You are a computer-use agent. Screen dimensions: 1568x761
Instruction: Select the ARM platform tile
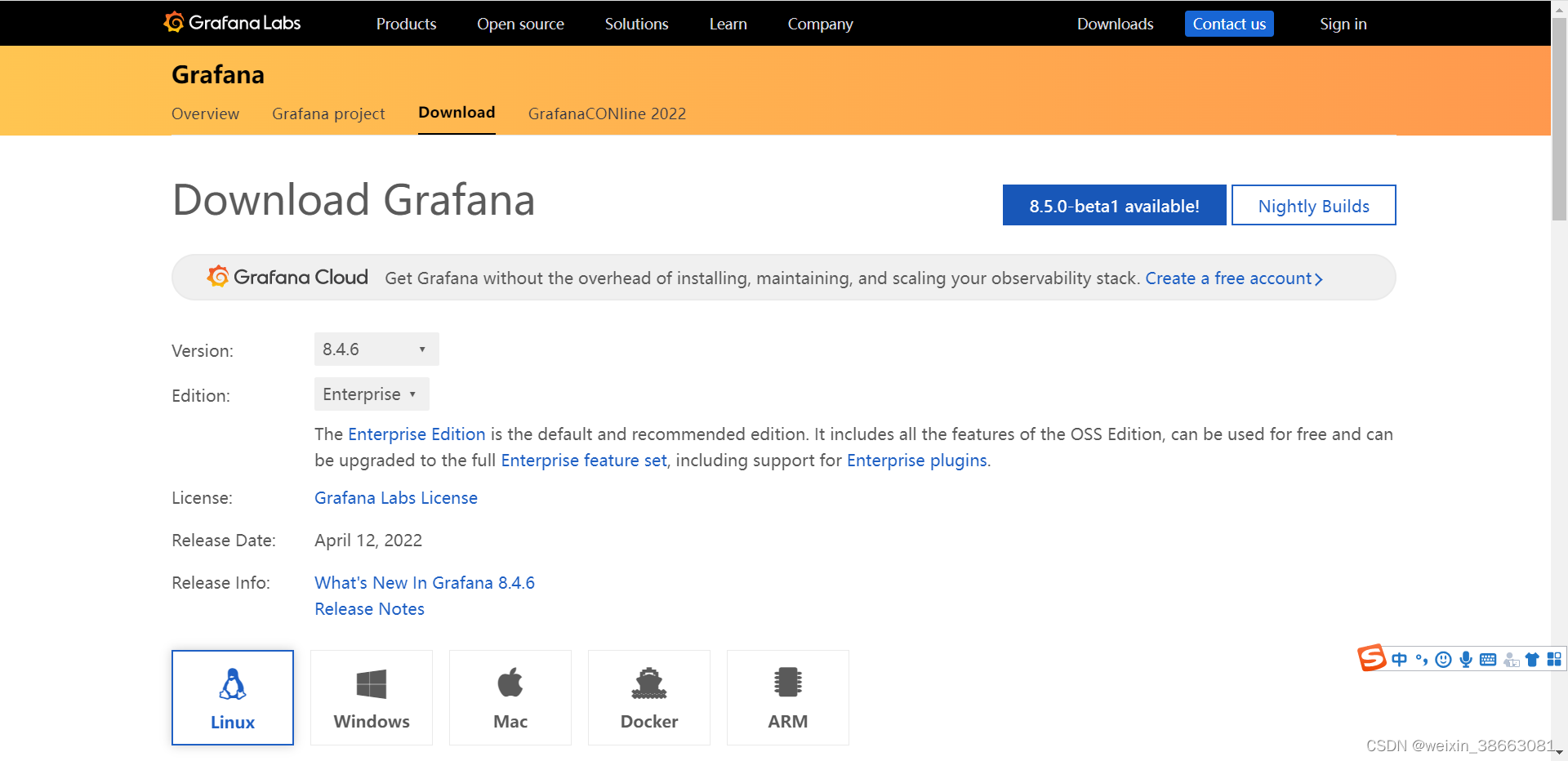pyautogui.click(x=788, y=697)
